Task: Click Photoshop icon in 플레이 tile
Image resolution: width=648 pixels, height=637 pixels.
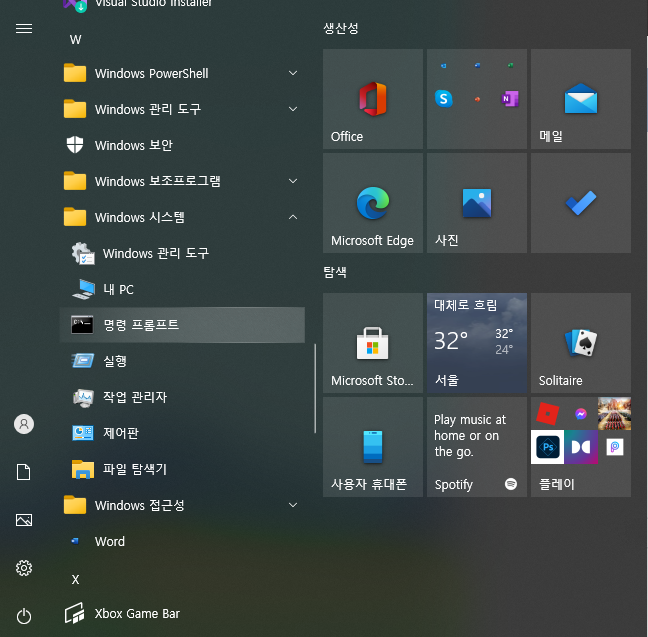Action: [x=548, y=447]
